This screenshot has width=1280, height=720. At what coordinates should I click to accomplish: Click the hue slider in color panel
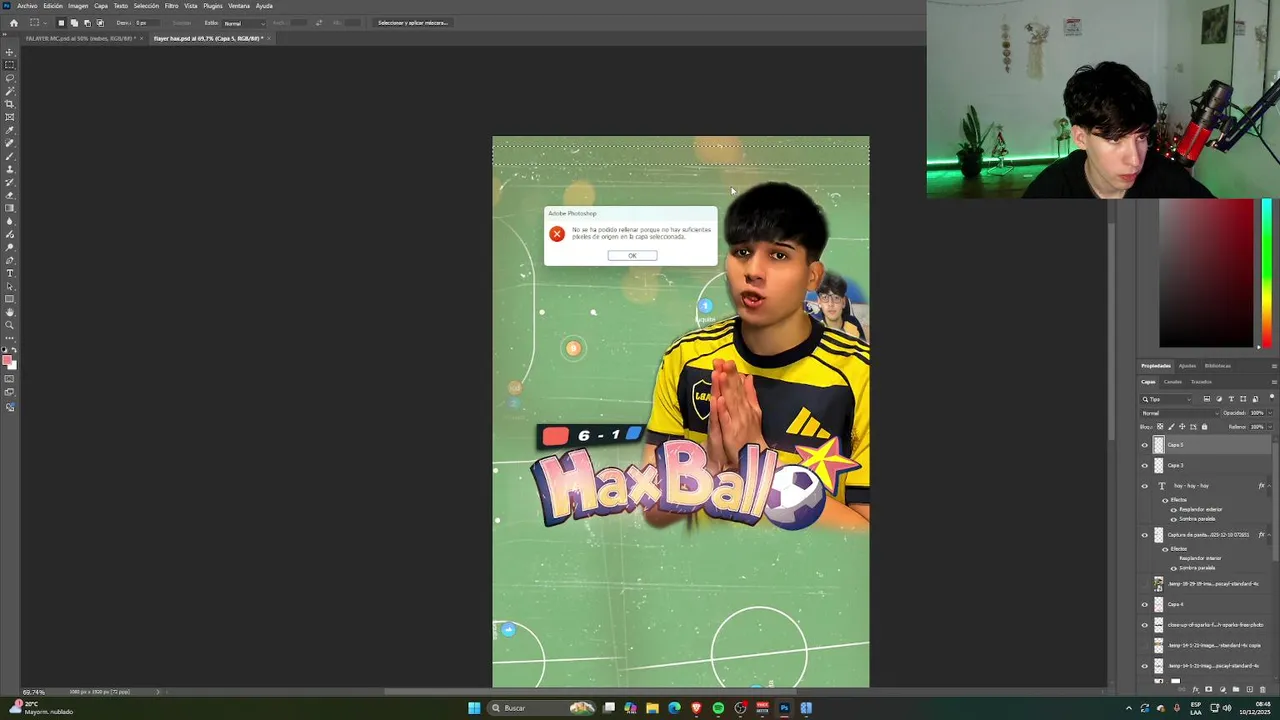pyautogui.click(x=1267, y=273)
